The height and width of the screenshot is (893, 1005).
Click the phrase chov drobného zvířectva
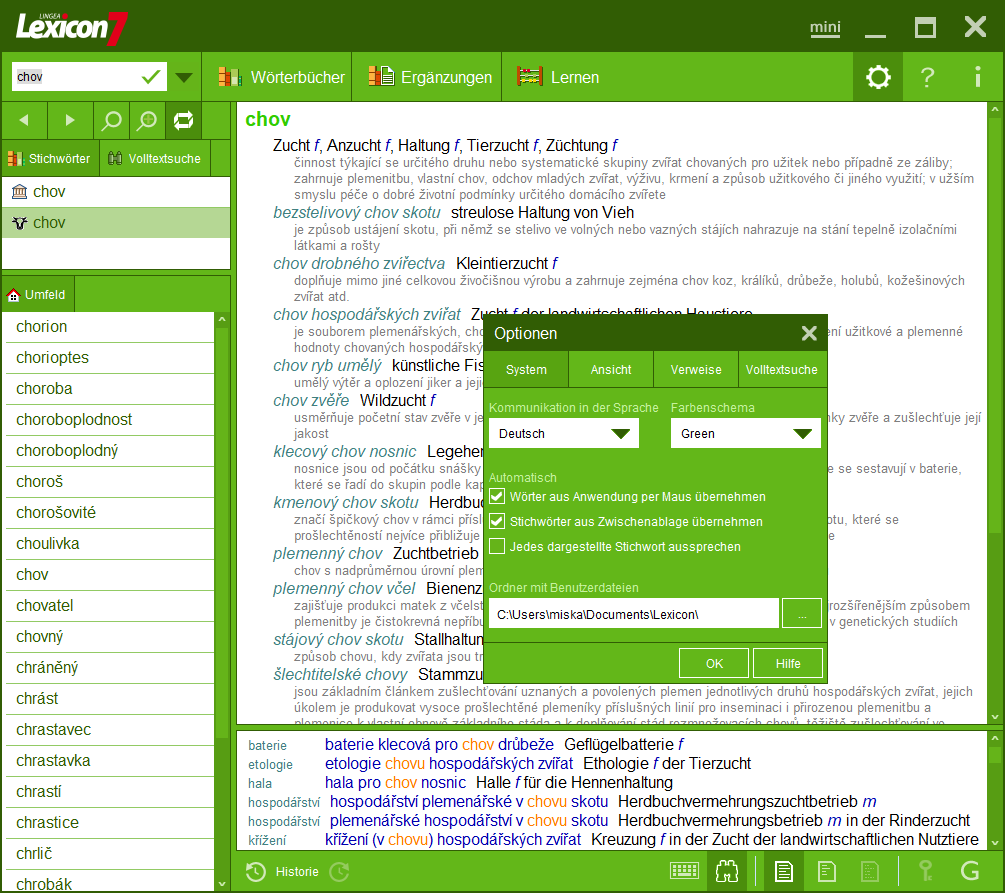(359, 263)
